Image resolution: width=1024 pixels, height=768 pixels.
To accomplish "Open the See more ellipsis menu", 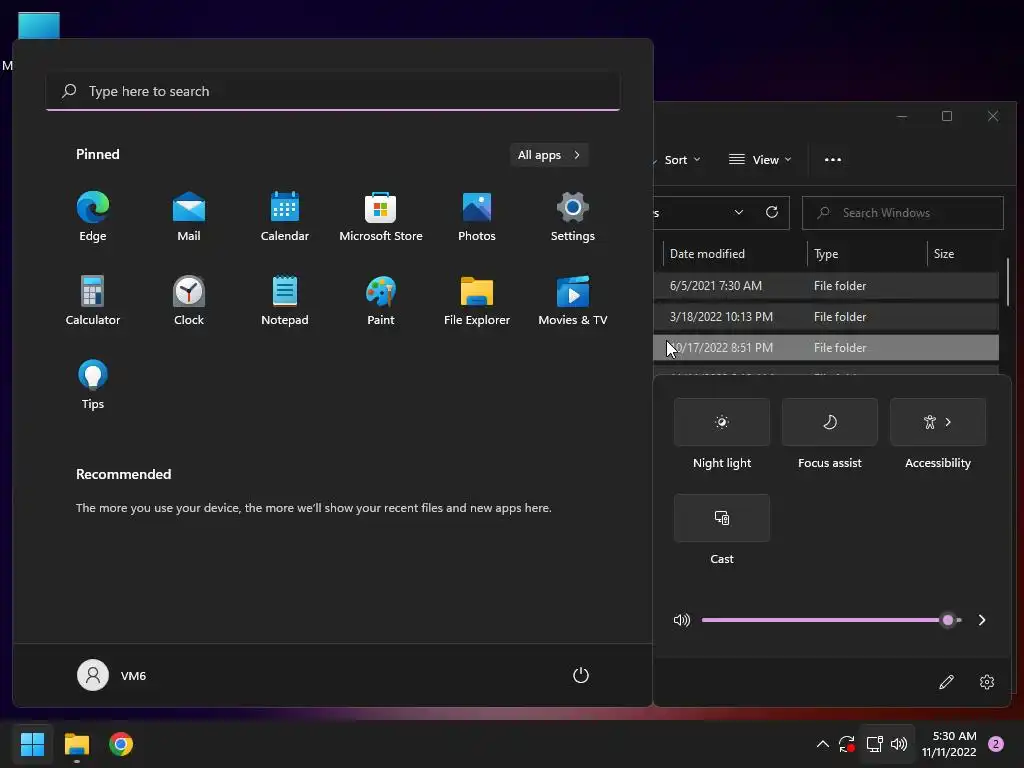I will (x=833, y=160).
